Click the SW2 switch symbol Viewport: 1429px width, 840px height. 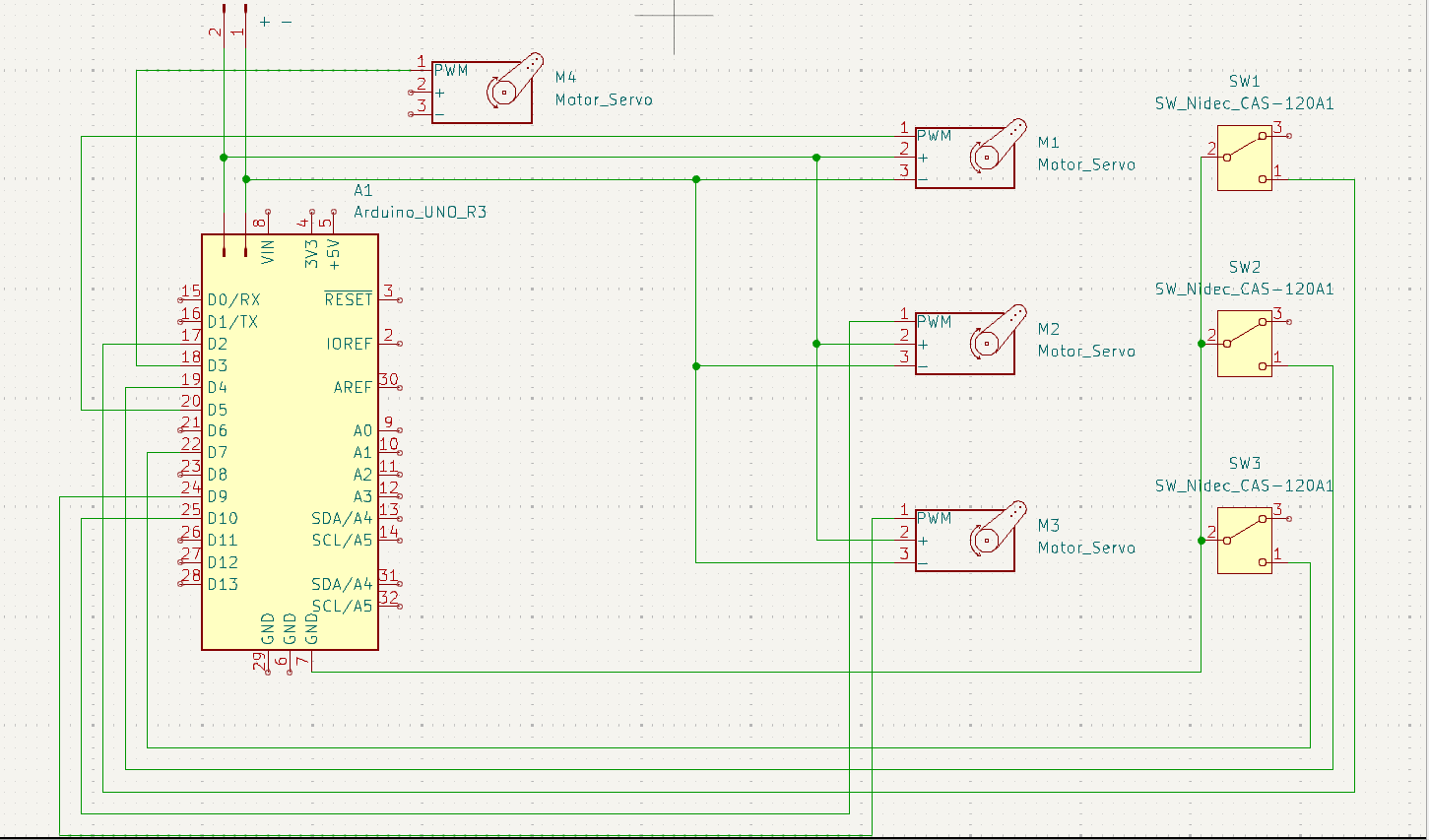pyautogui.click(x=1245, y=344)
